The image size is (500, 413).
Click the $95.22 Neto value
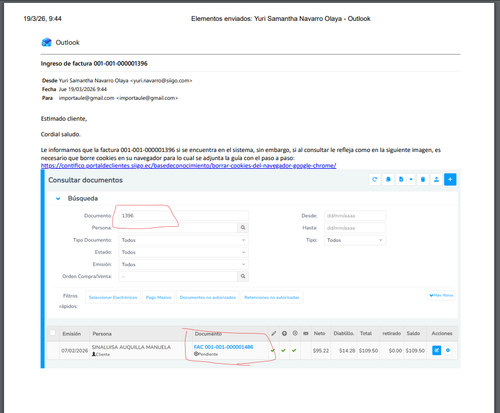point(321,351)
